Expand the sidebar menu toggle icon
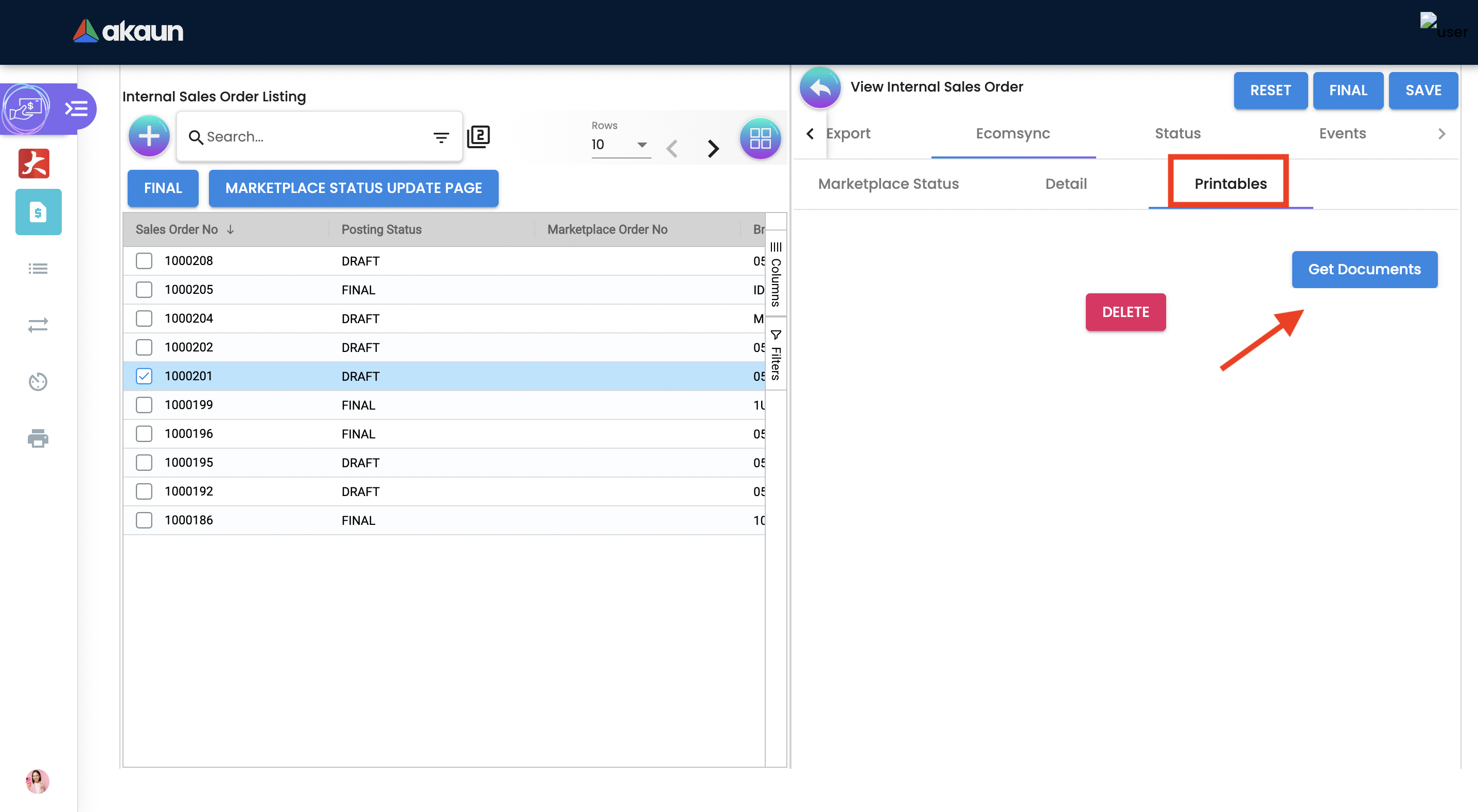 pos(76,109)
